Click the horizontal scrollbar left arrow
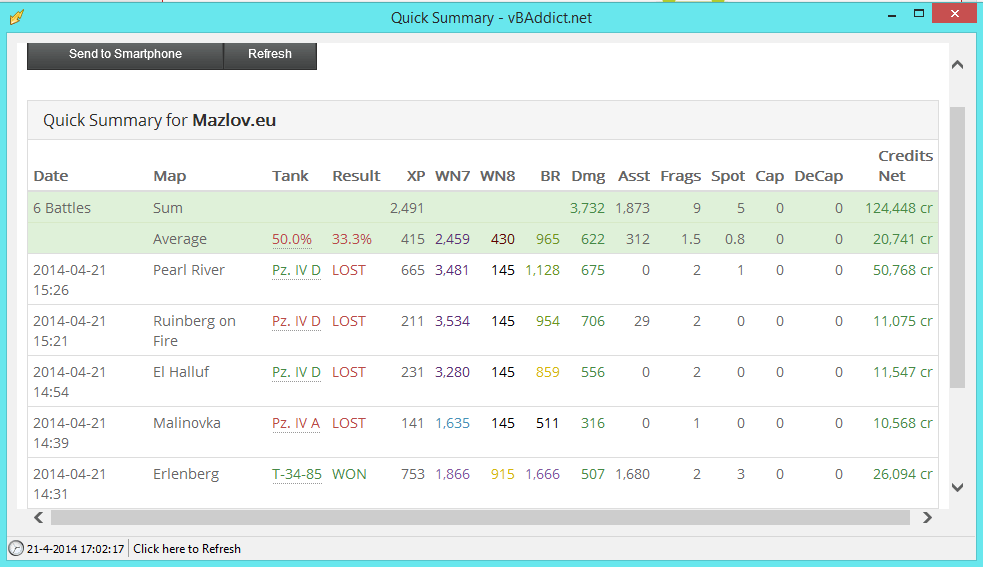The height and width of the screenshot is (567, 983). pos(39,517)
